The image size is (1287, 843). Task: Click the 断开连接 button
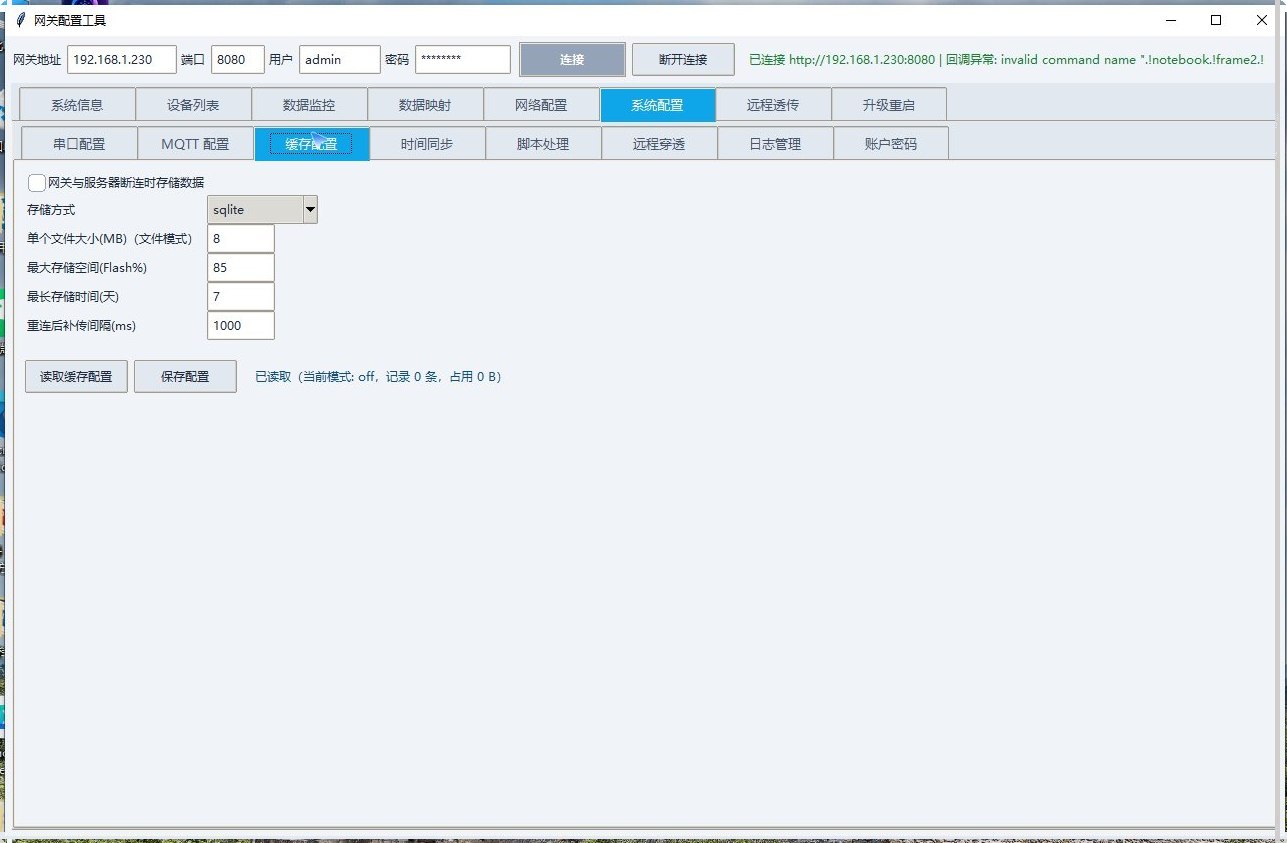click(683, 59)
